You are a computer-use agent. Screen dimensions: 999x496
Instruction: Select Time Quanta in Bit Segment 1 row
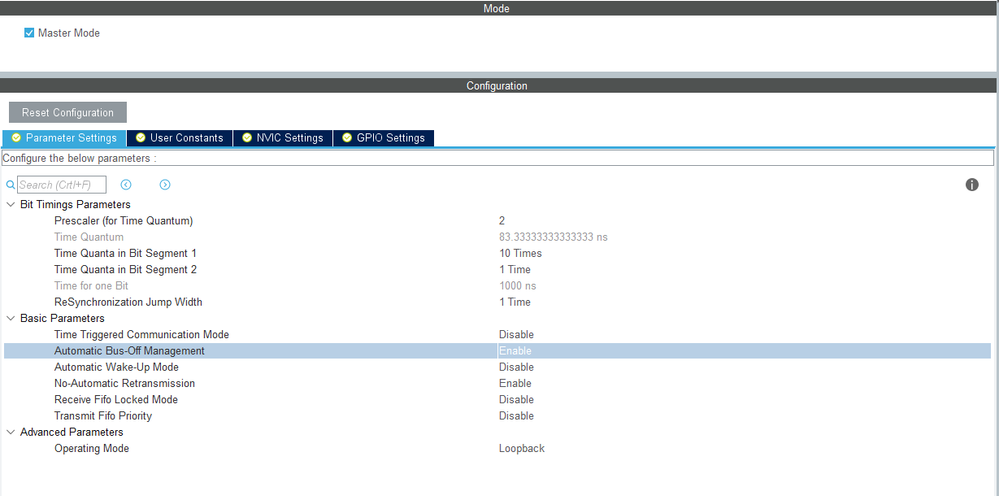click(x=497, y=253)
